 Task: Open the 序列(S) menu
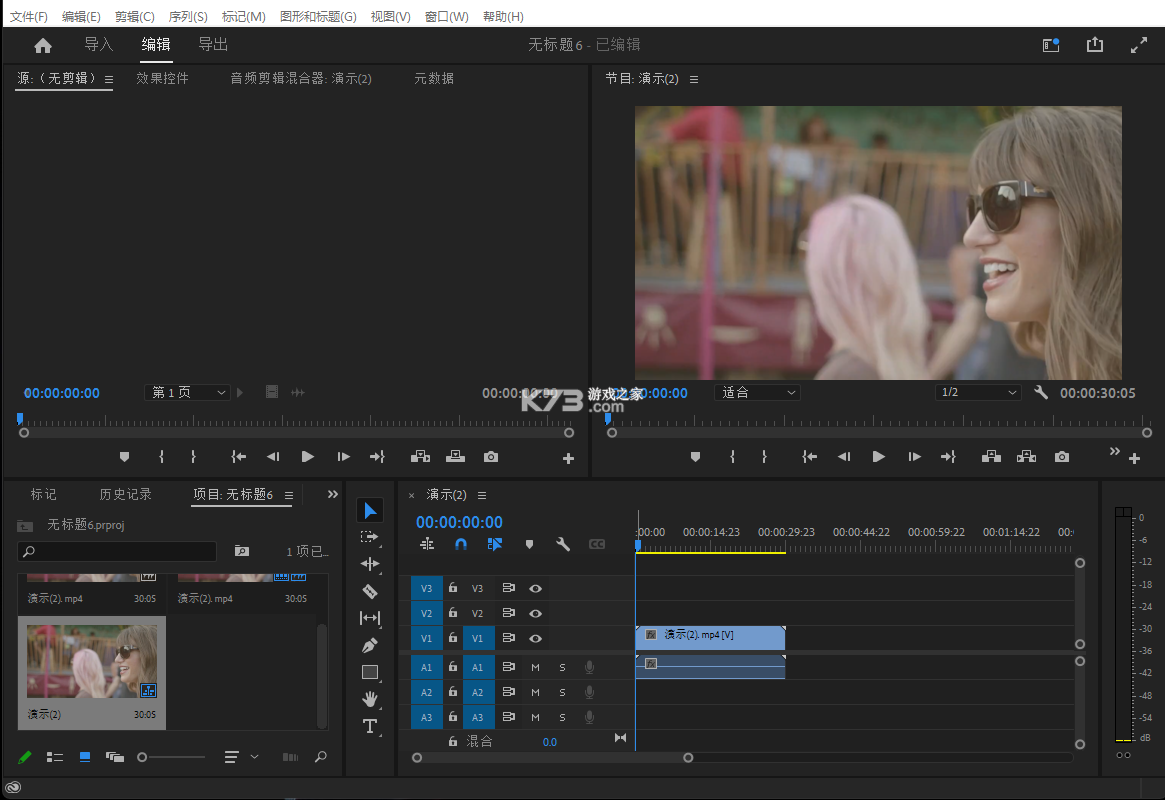click(188, 16)
